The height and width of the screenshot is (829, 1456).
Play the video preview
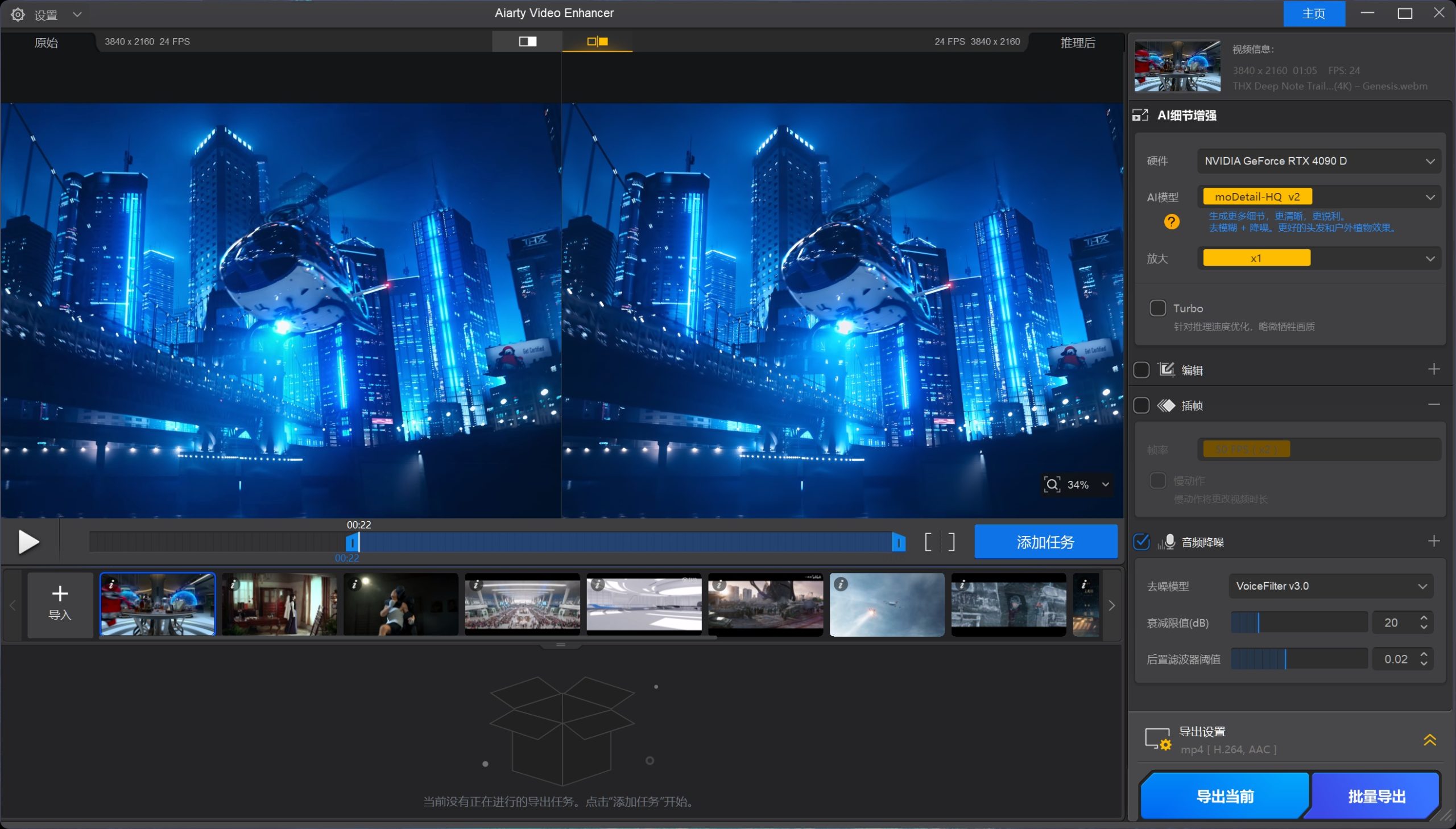pos(28,542)
